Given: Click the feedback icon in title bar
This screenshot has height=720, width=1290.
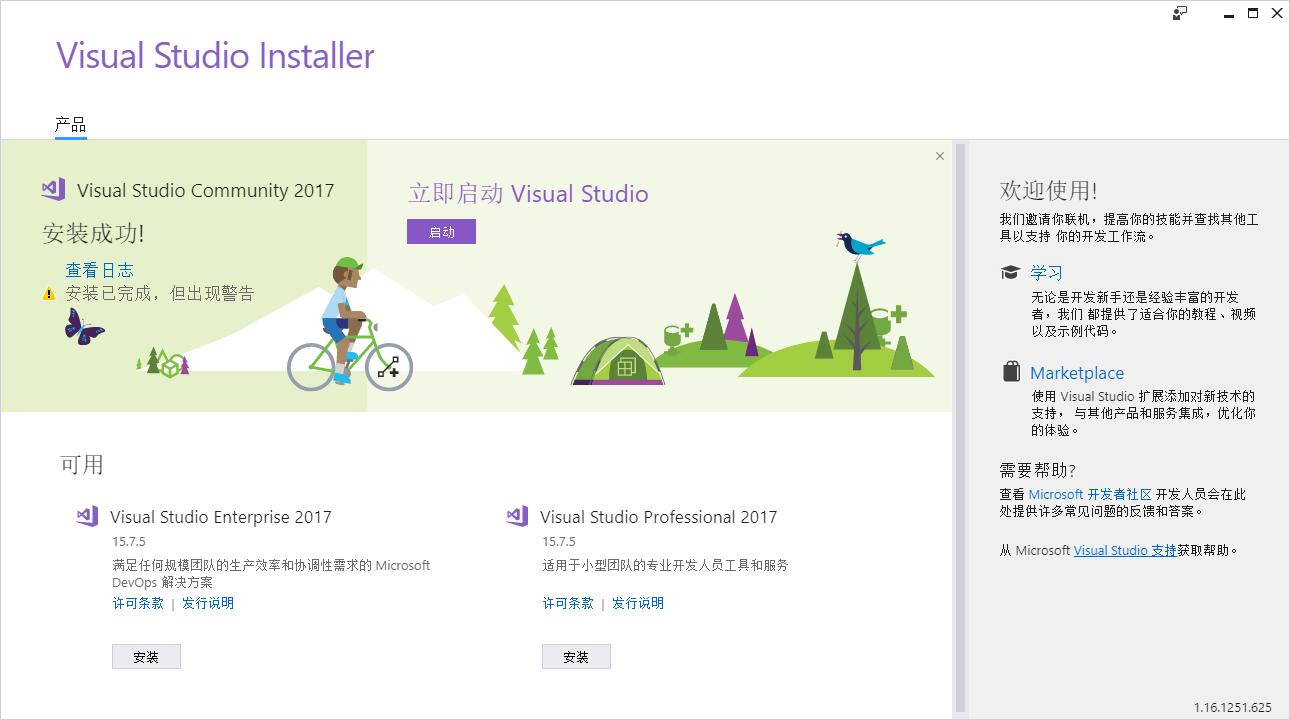Looking at the screenshot, I should pyautogui.click(x=1180, y=13).
